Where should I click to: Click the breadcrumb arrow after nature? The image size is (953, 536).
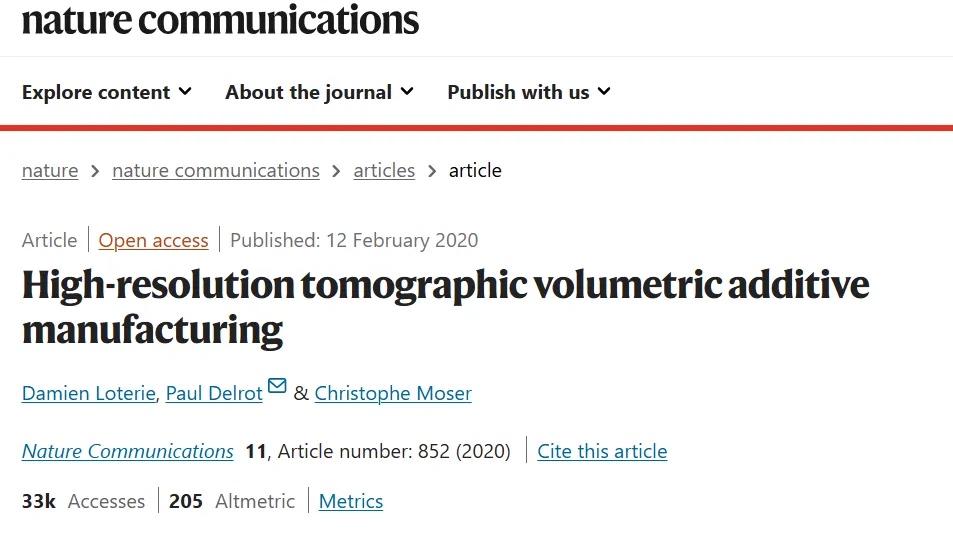point(95,171)
